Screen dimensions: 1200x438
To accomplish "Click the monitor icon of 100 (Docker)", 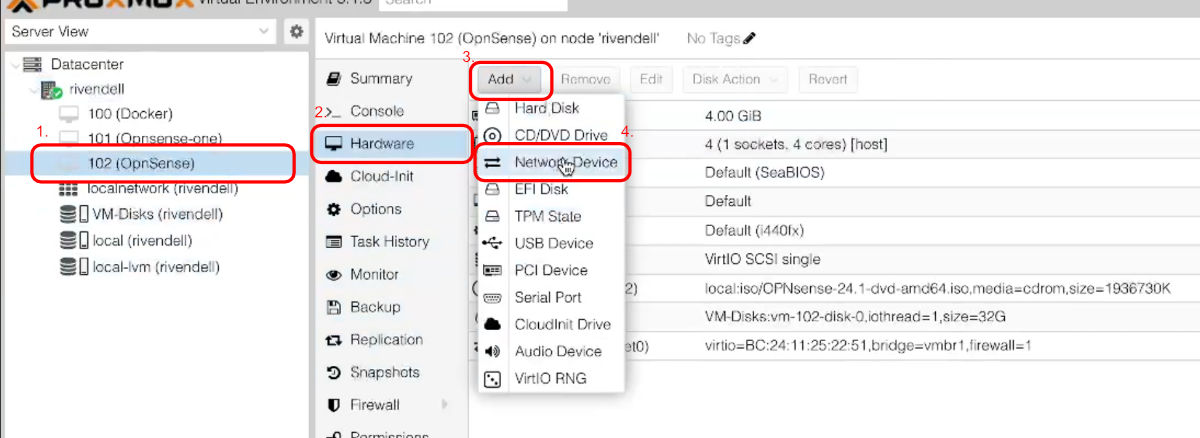I will tap(68, 114).
